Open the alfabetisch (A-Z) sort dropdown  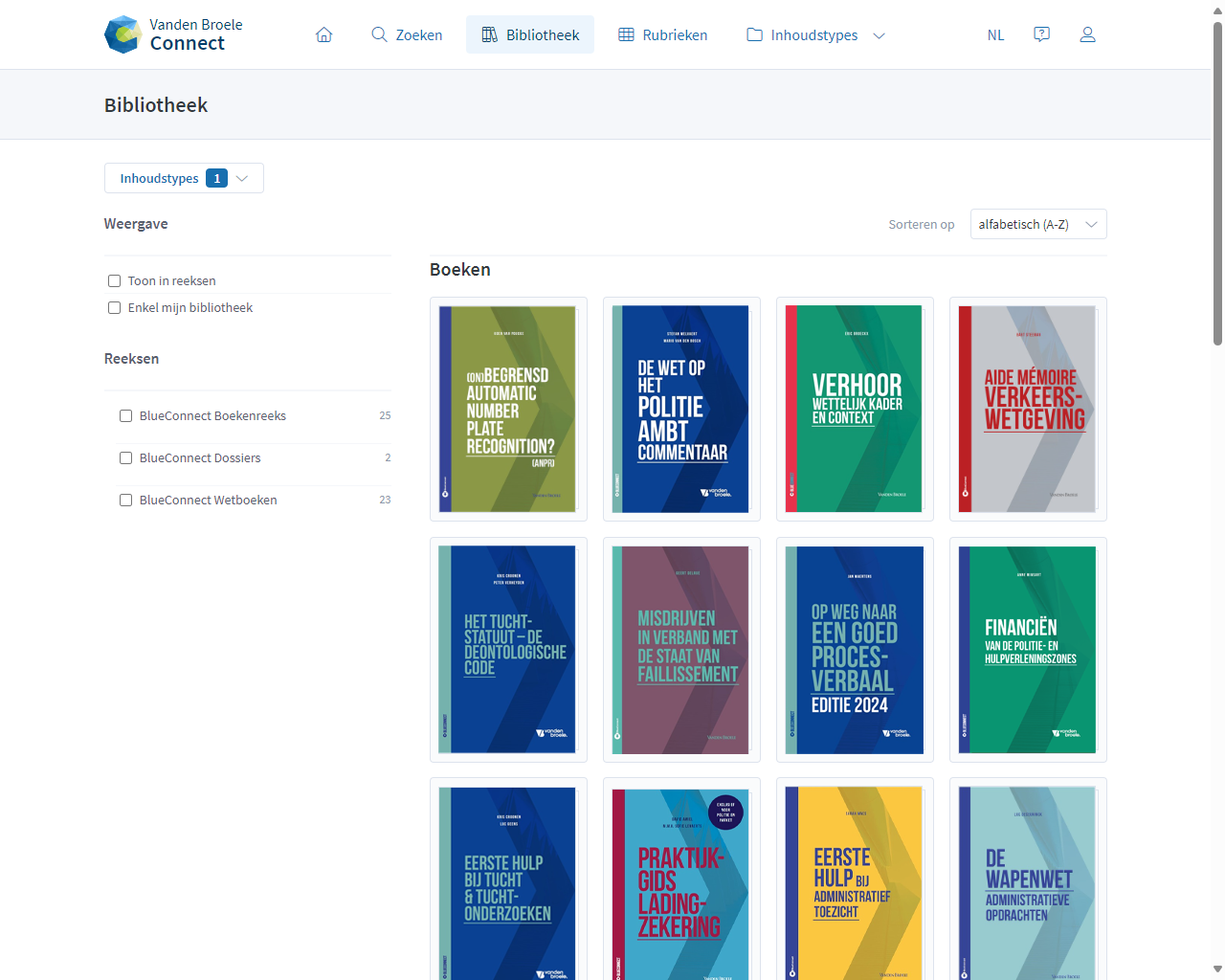tap(1038, 224)
